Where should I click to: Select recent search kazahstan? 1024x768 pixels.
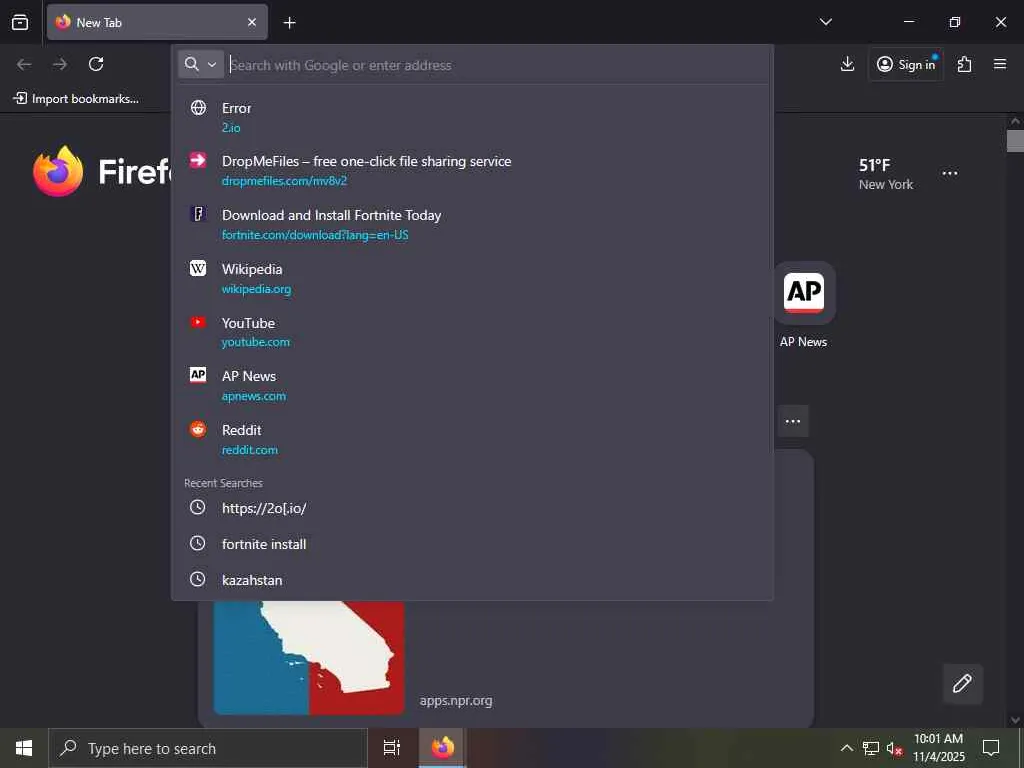[472, 580]
